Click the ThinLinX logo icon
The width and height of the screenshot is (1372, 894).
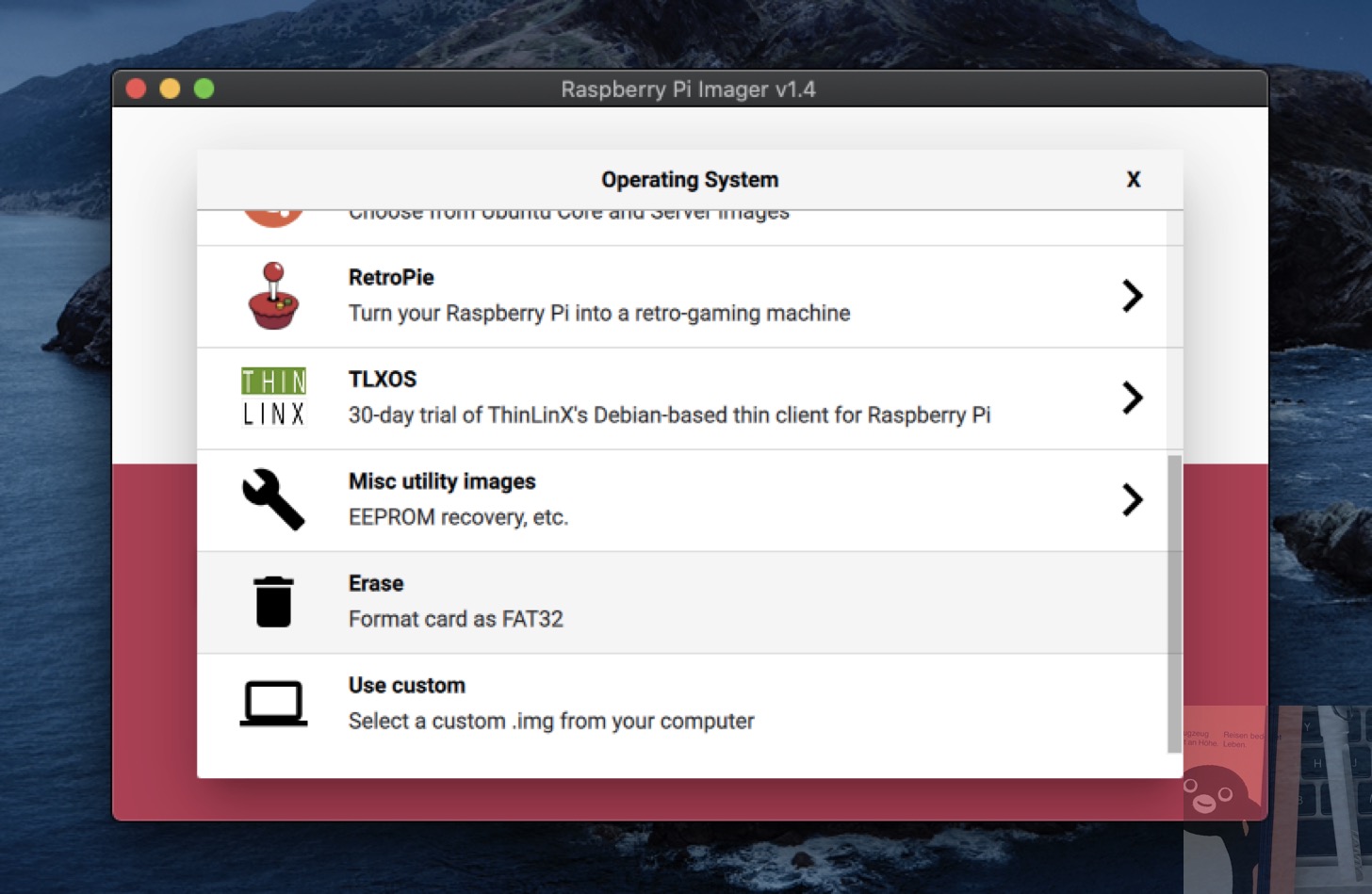pos(273,397)
